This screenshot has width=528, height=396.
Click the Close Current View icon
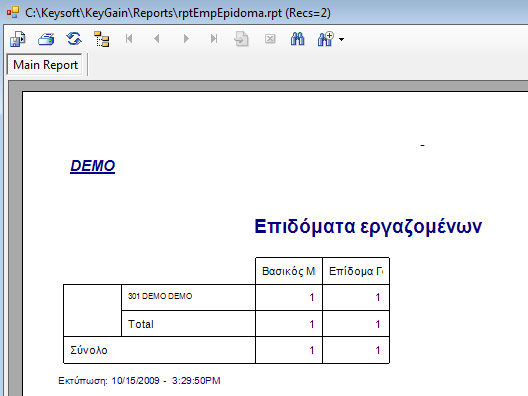click(x=270, y=39)
